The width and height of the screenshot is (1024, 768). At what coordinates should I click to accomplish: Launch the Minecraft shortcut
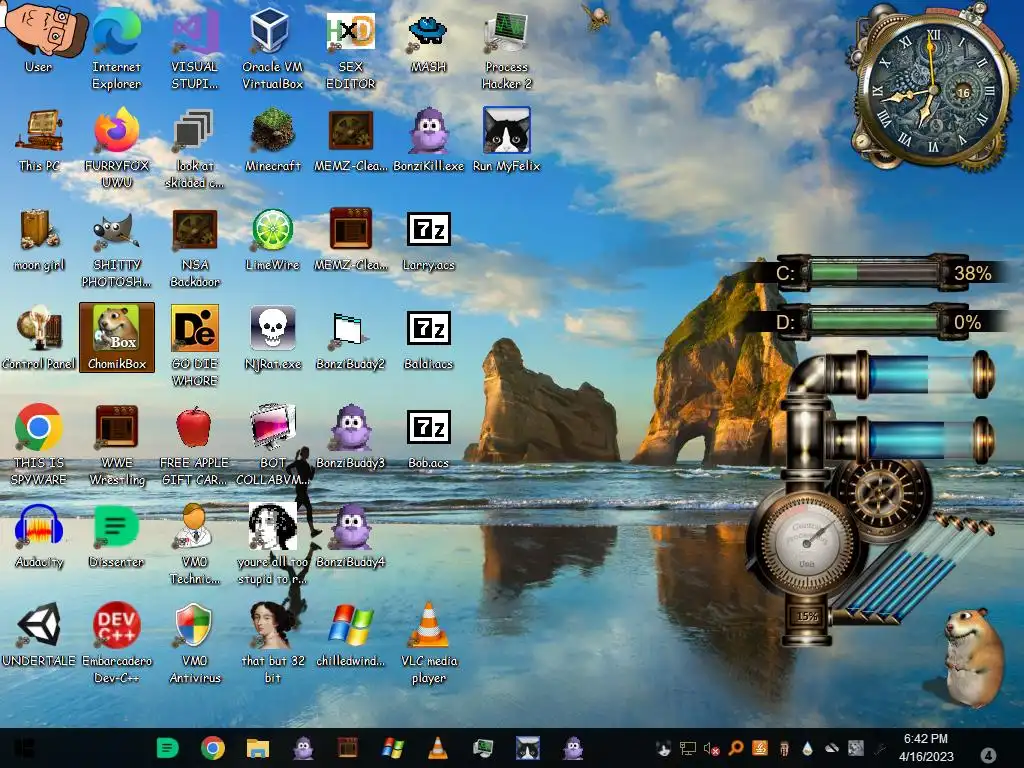tap(272, 140)
